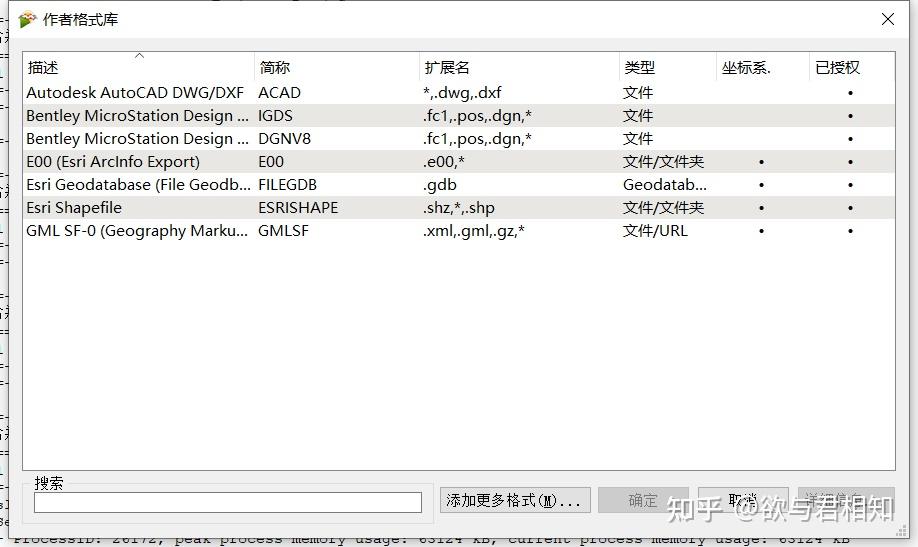This screenshot has height=547, width=918.
Task: Click the resize grip at dialog corner
Action: 902,531
